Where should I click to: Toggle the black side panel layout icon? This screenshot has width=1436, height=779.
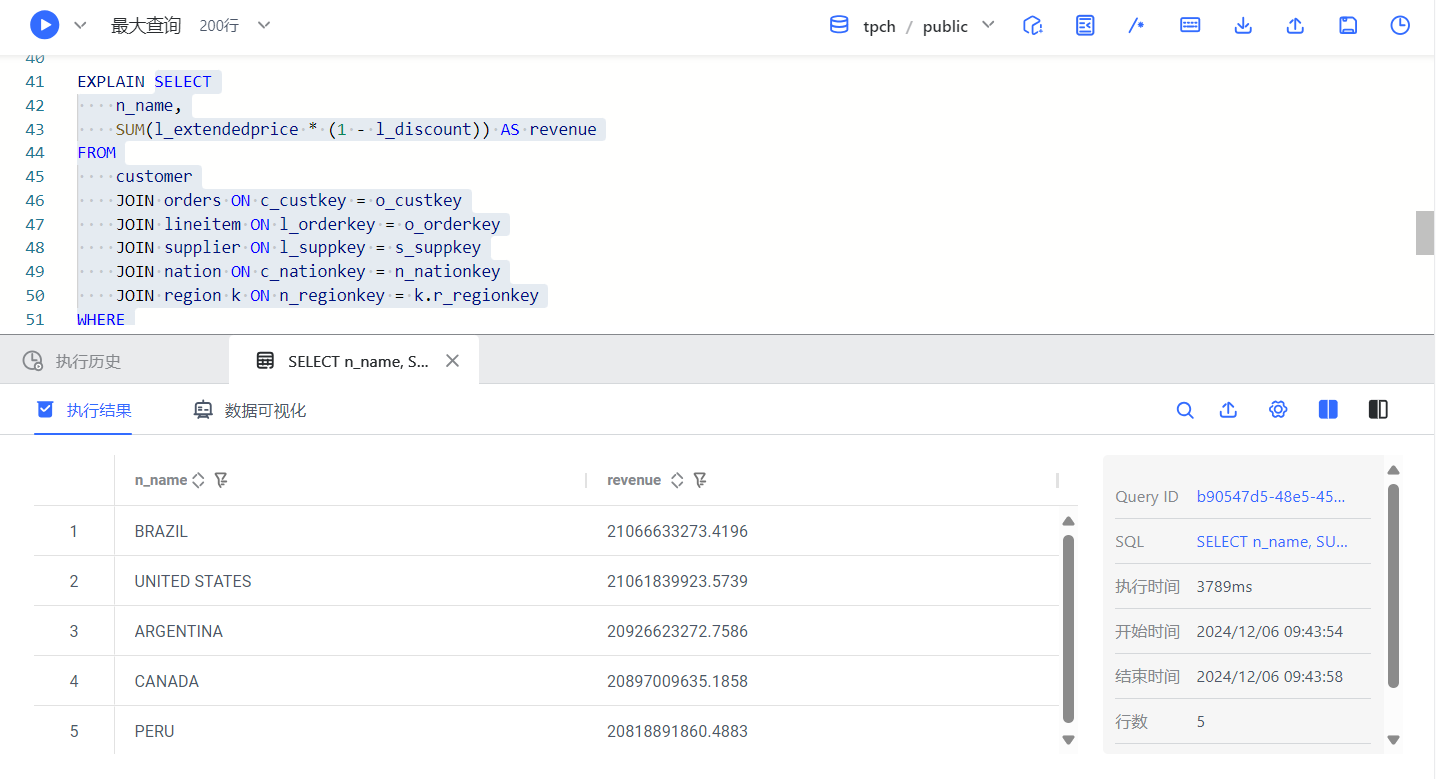coord(1378,409)
